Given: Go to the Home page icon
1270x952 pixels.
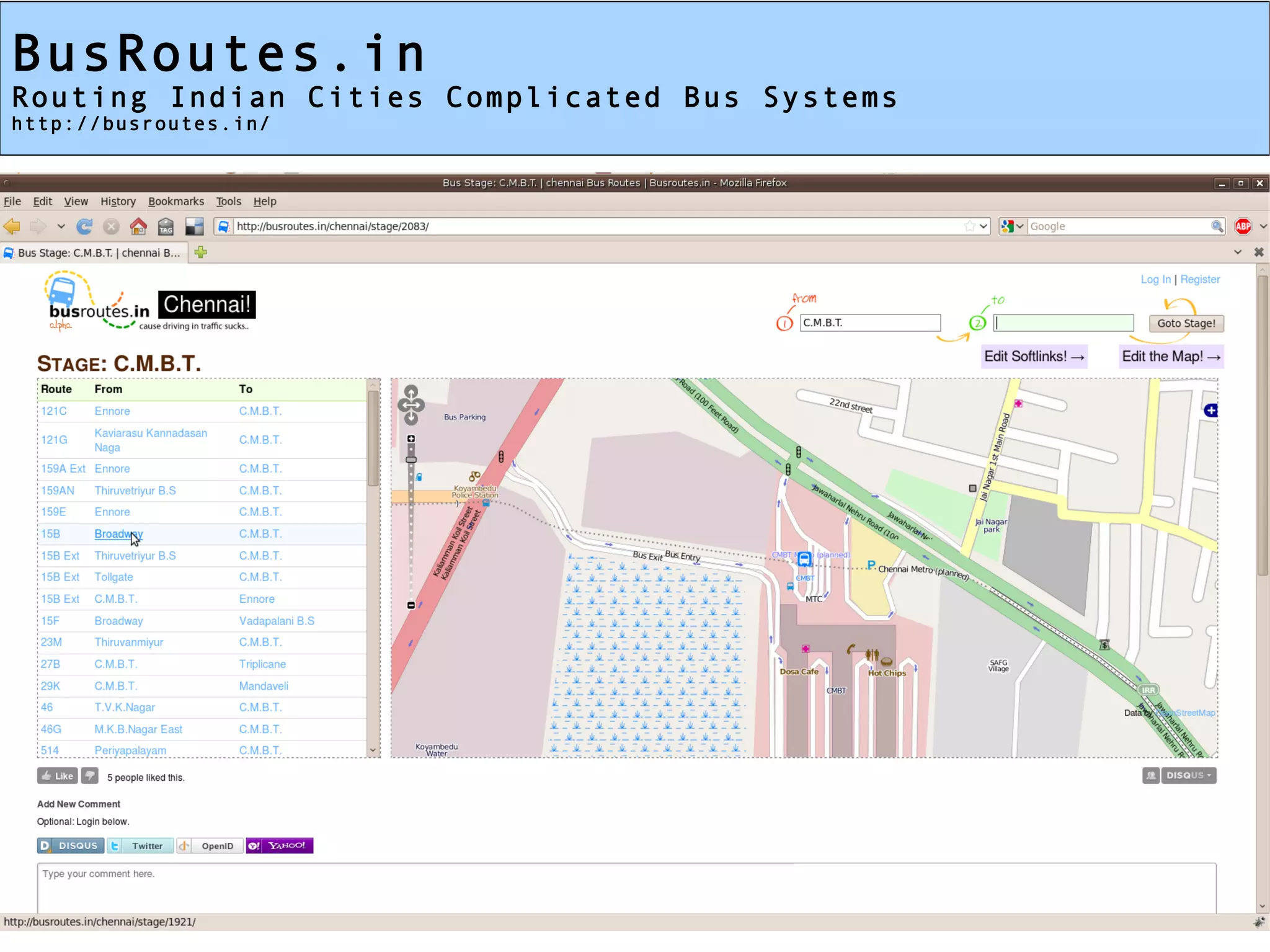Looking at the screenshot, I should click(138, 226).
